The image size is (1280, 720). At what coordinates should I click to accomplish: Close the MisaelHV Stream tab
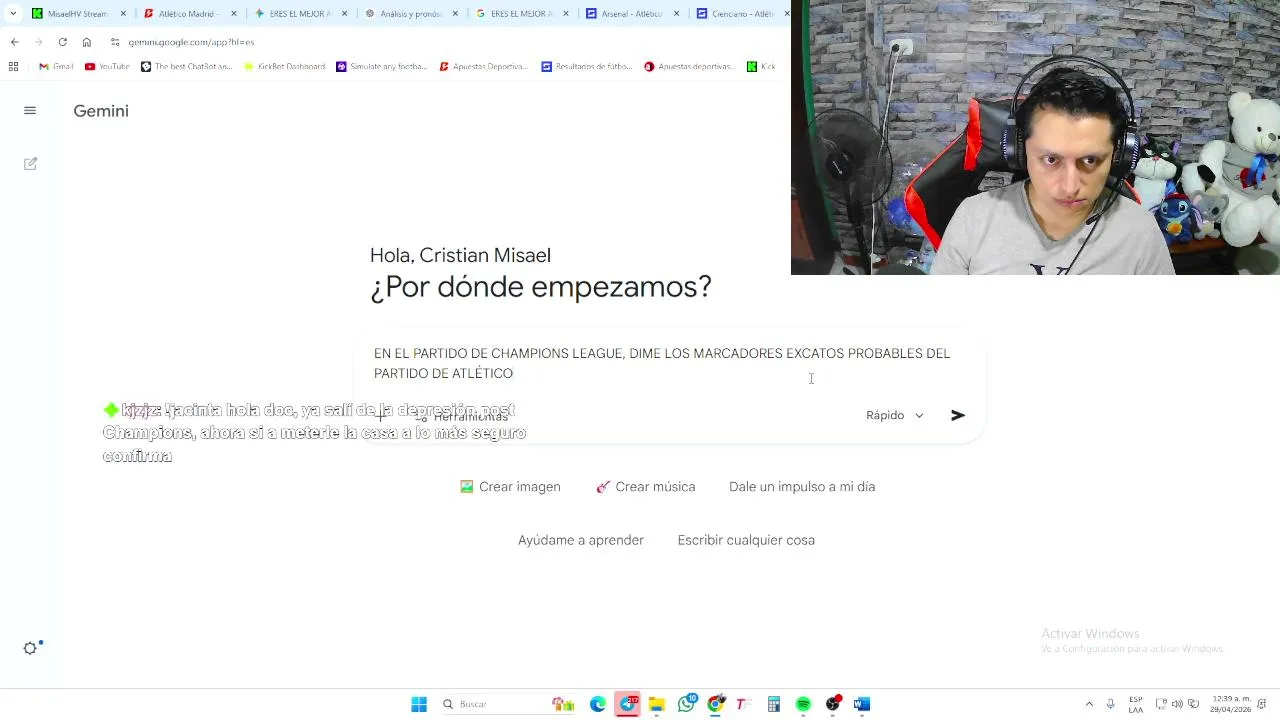(x=124, y=14)
